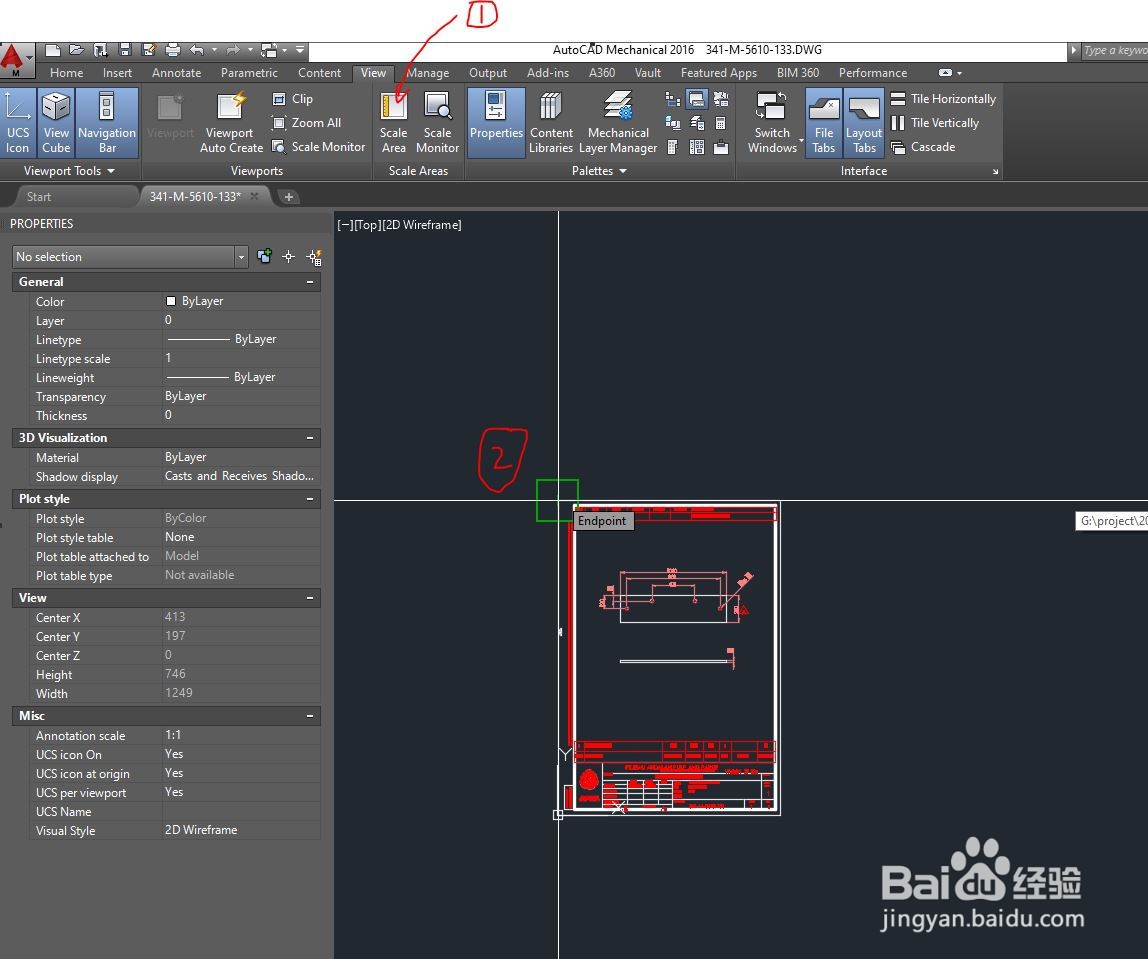Open the Redo history dropdown arrow
Viewport: 1148px width, 959px height.
point(250,50)
